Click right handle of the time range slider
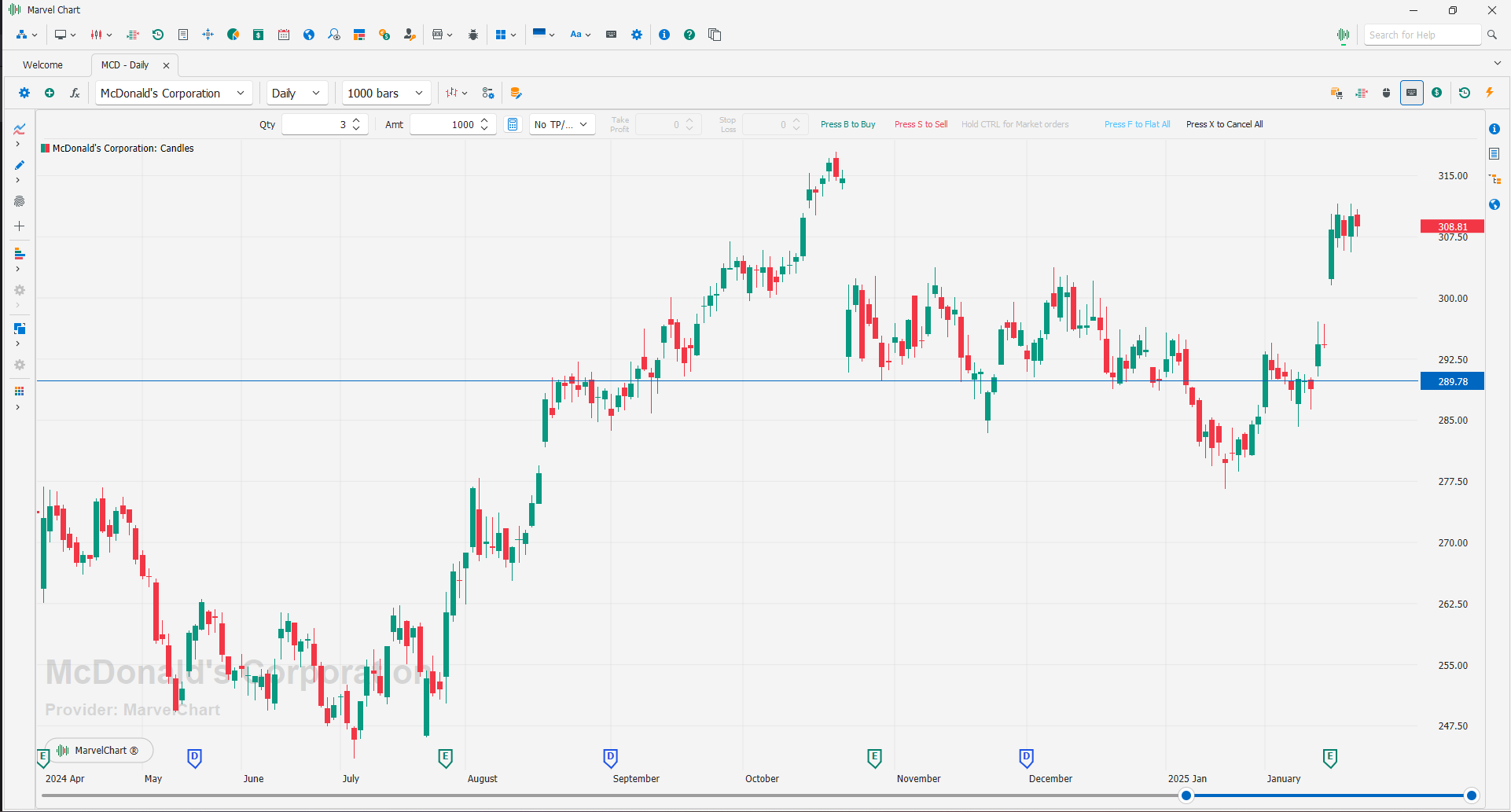Screen dimensions: 1511x812 [x=1471, y=795]
